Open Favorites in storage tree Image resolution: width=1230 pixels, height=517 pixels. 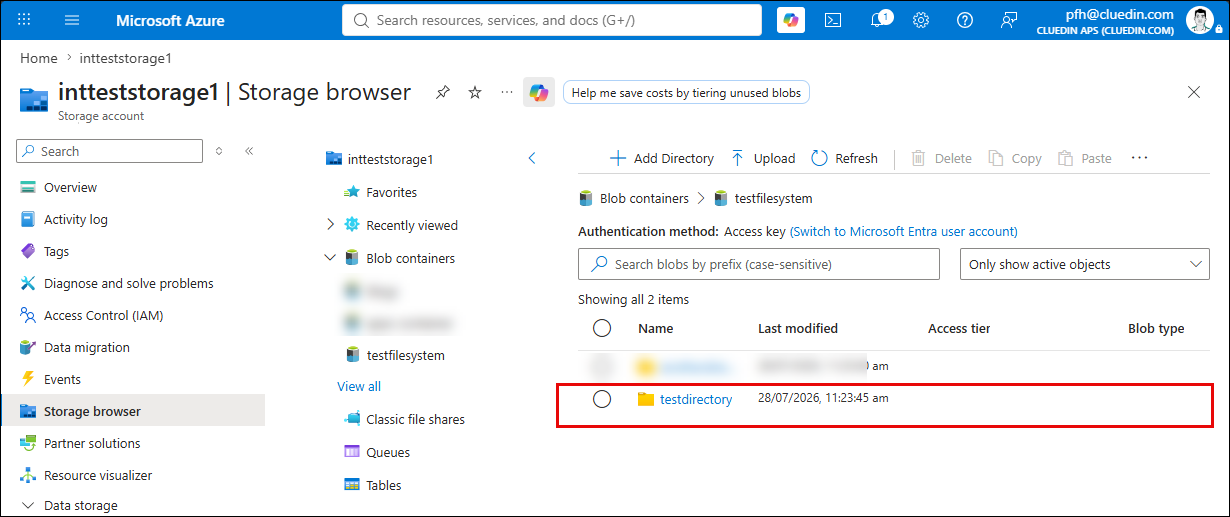(380, 192)
